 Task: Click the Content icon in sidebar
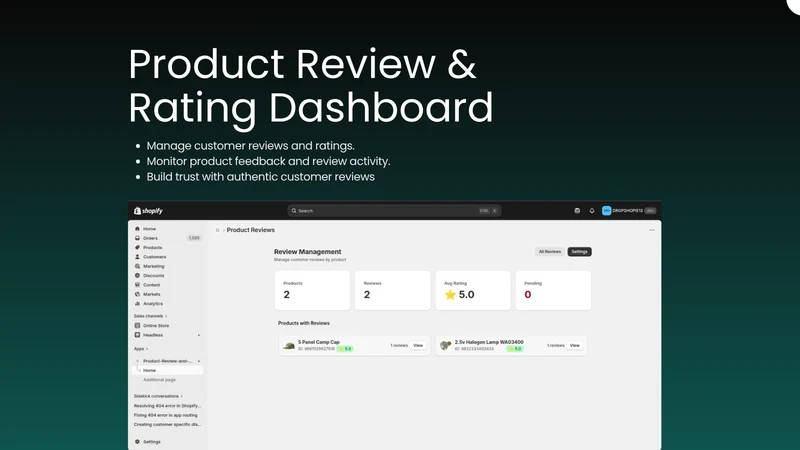tap(137, 285)
